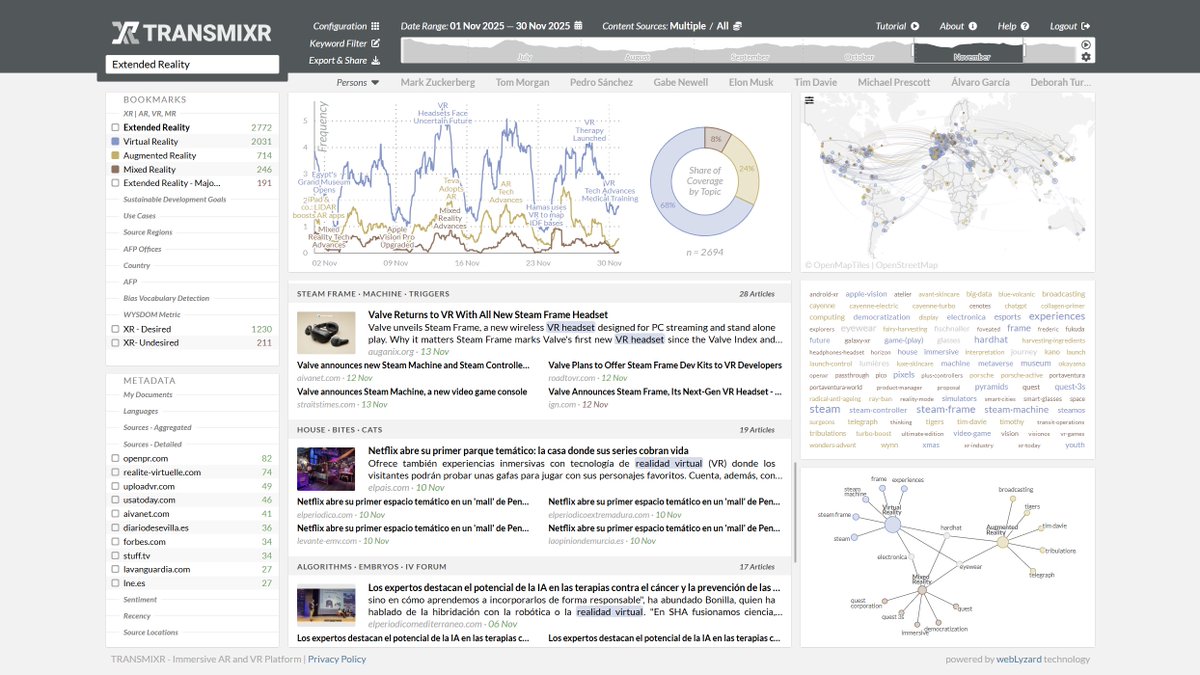Click the realite-virtuelle.com source row
The height and width of the screenshot is (675, 1200).
(x=192, y=472)
